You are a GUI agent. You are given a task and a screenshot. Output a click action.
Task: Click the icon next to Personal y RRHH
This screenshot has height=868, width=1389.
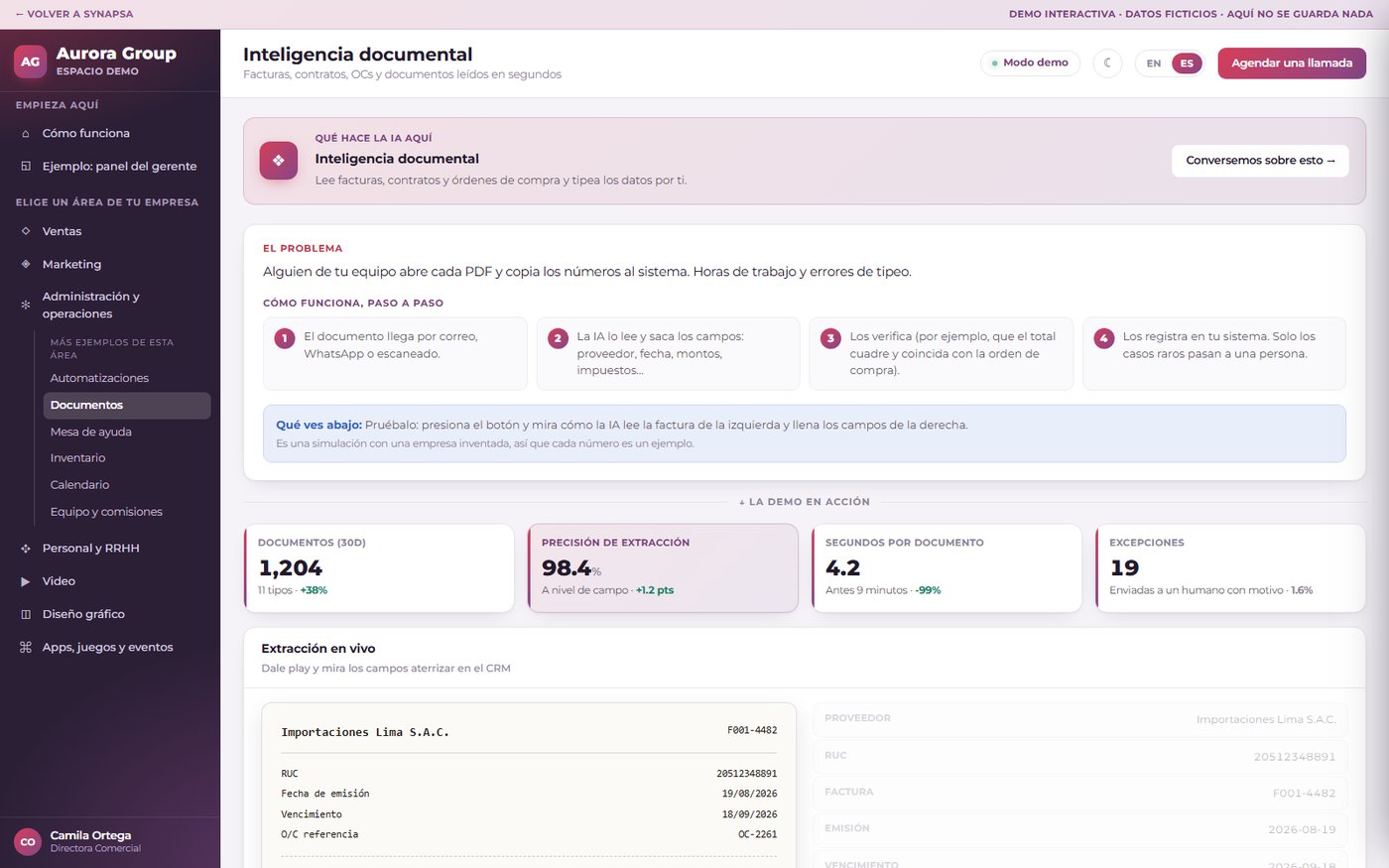[26, 548]
